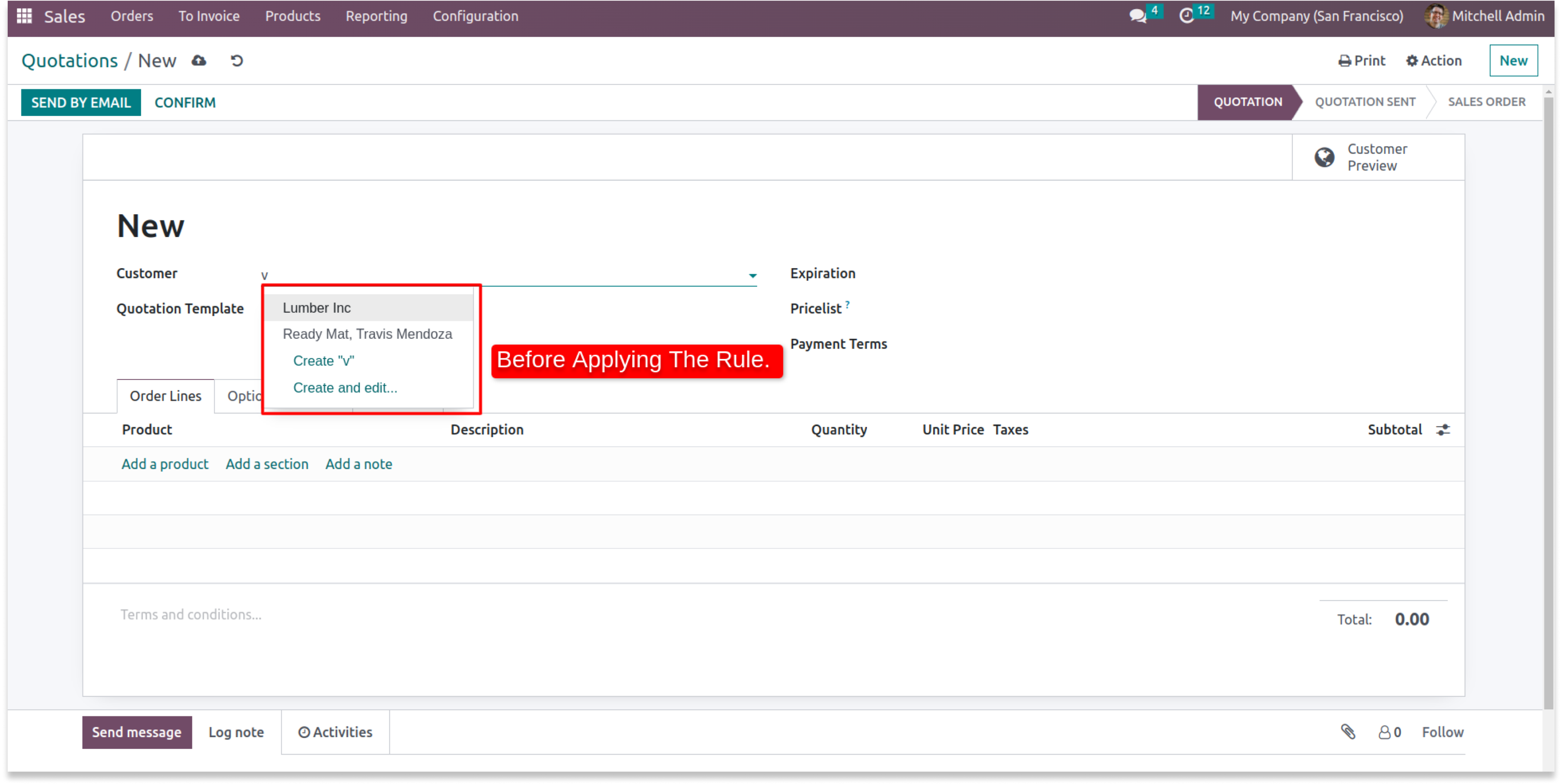Click the Terms and conditions field
Viewport: 1562px width, 784px height.
click(191, 614)
